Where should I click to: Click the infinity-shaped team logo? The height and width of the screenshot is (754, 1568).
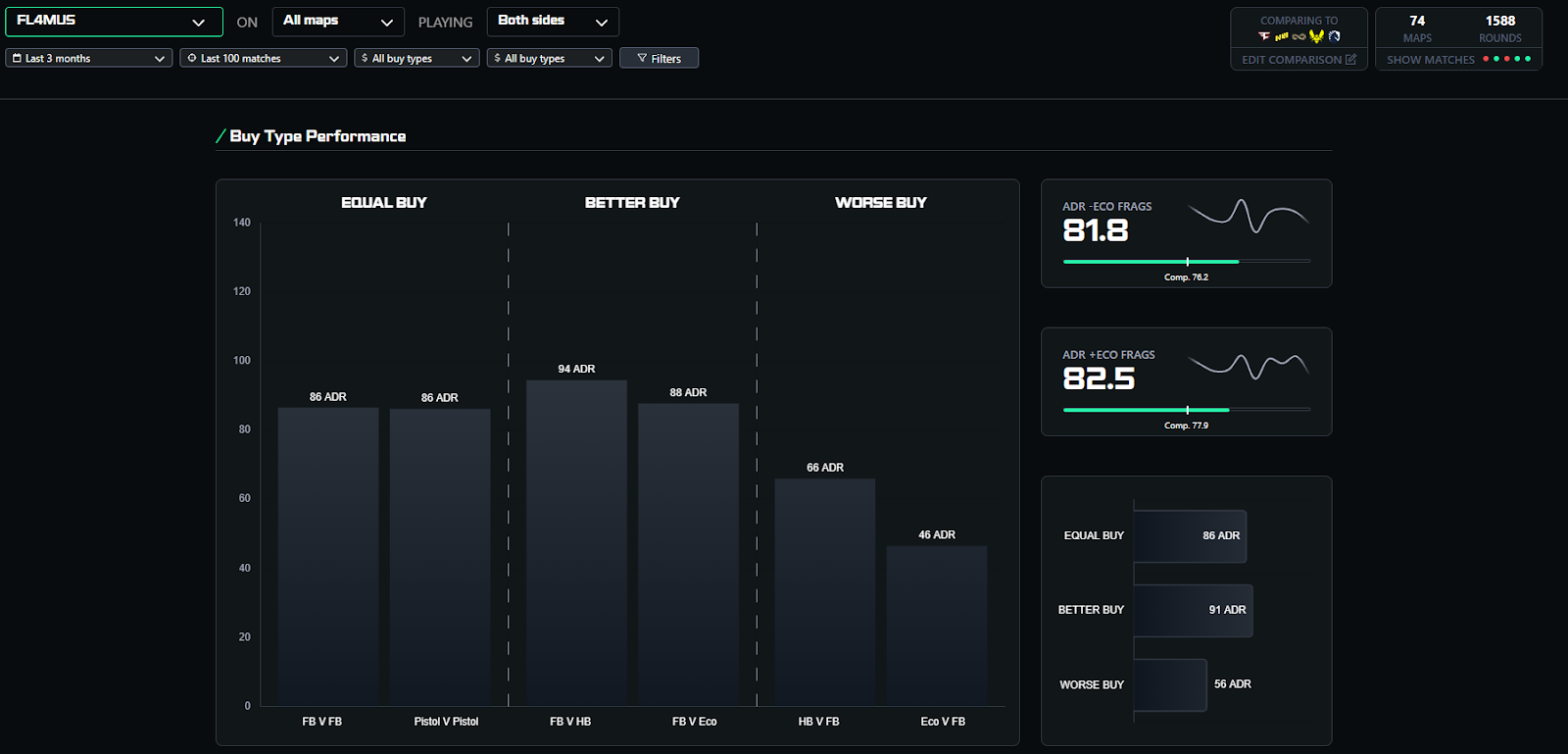[1298, 36]
